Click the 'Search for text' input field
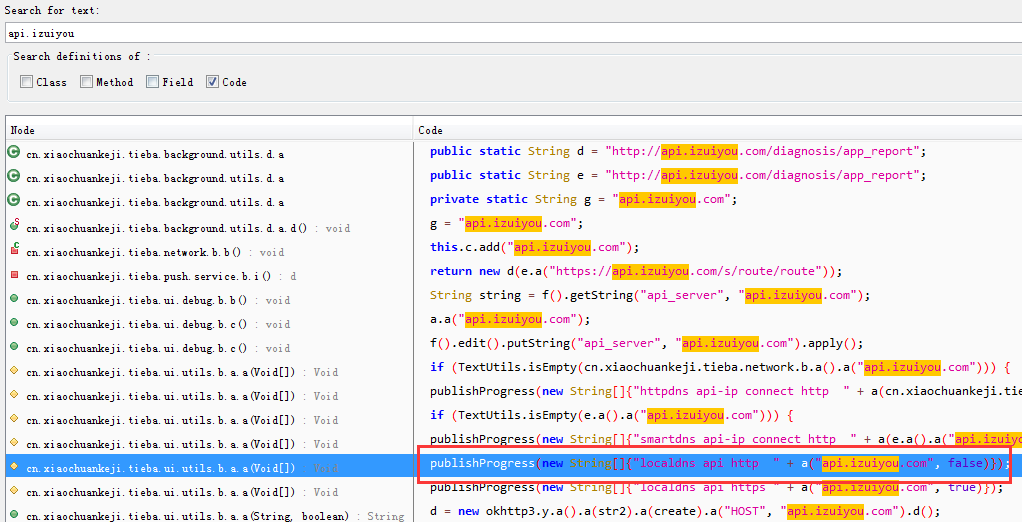Image resolution: width=1022 pixels, height=522 pixels. coord(500,33)
